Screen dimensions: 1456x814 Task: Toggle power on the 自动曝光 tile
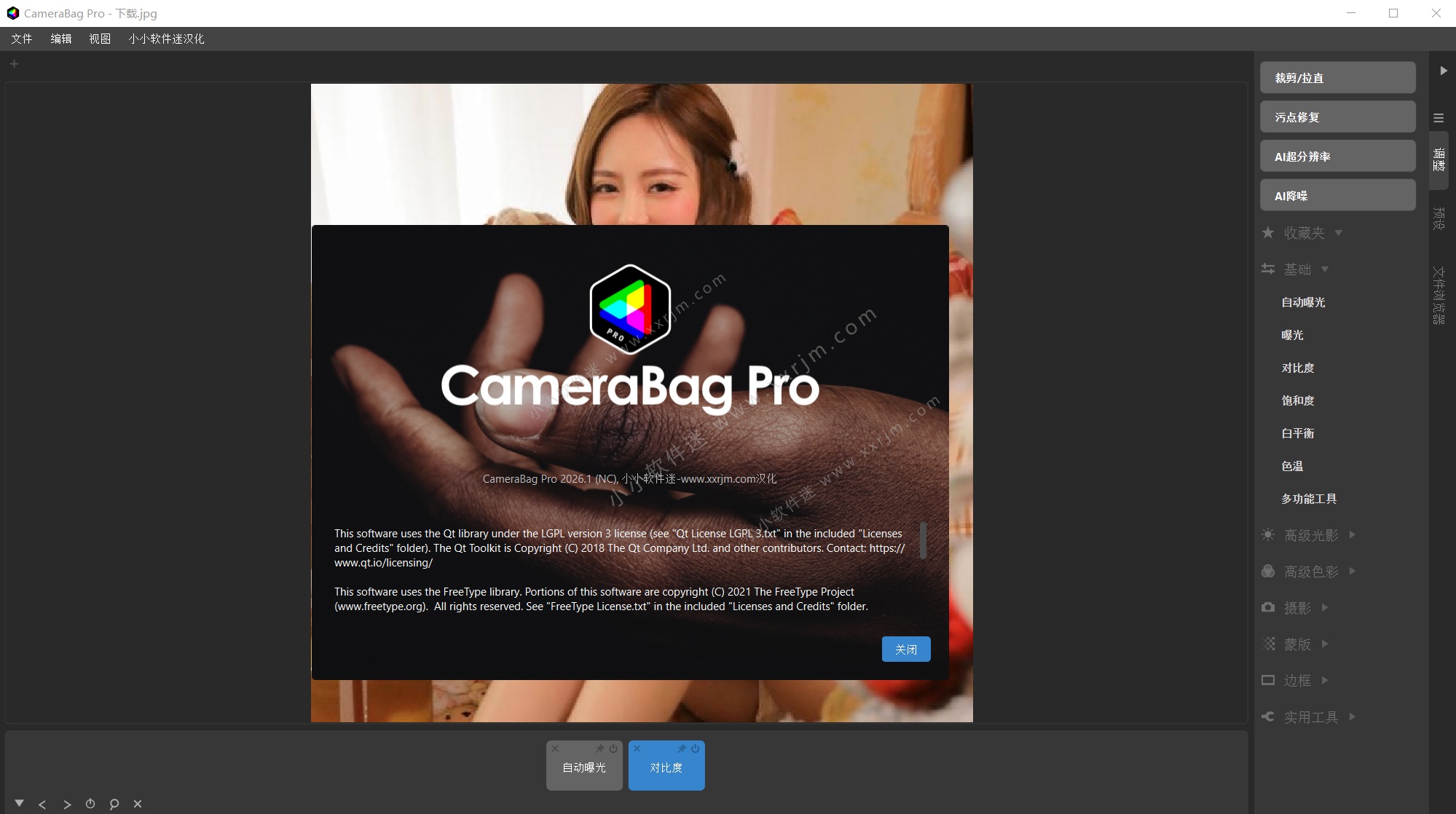click(614, 748)
